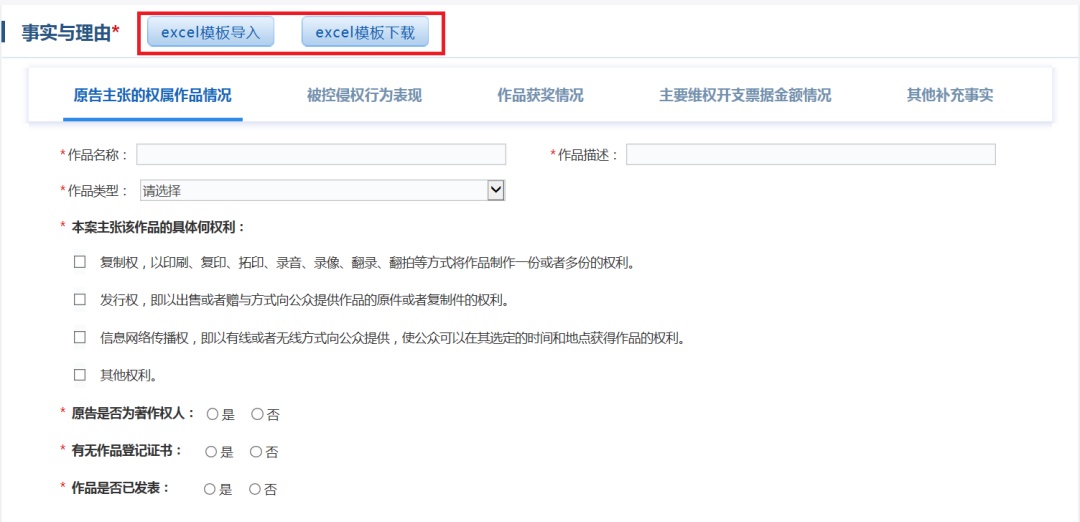Image resolution: width=1080 pixels, height=522 pixels.
Task: Tick the 信息网络传播权 checkbox
Action: coord(80,337)
